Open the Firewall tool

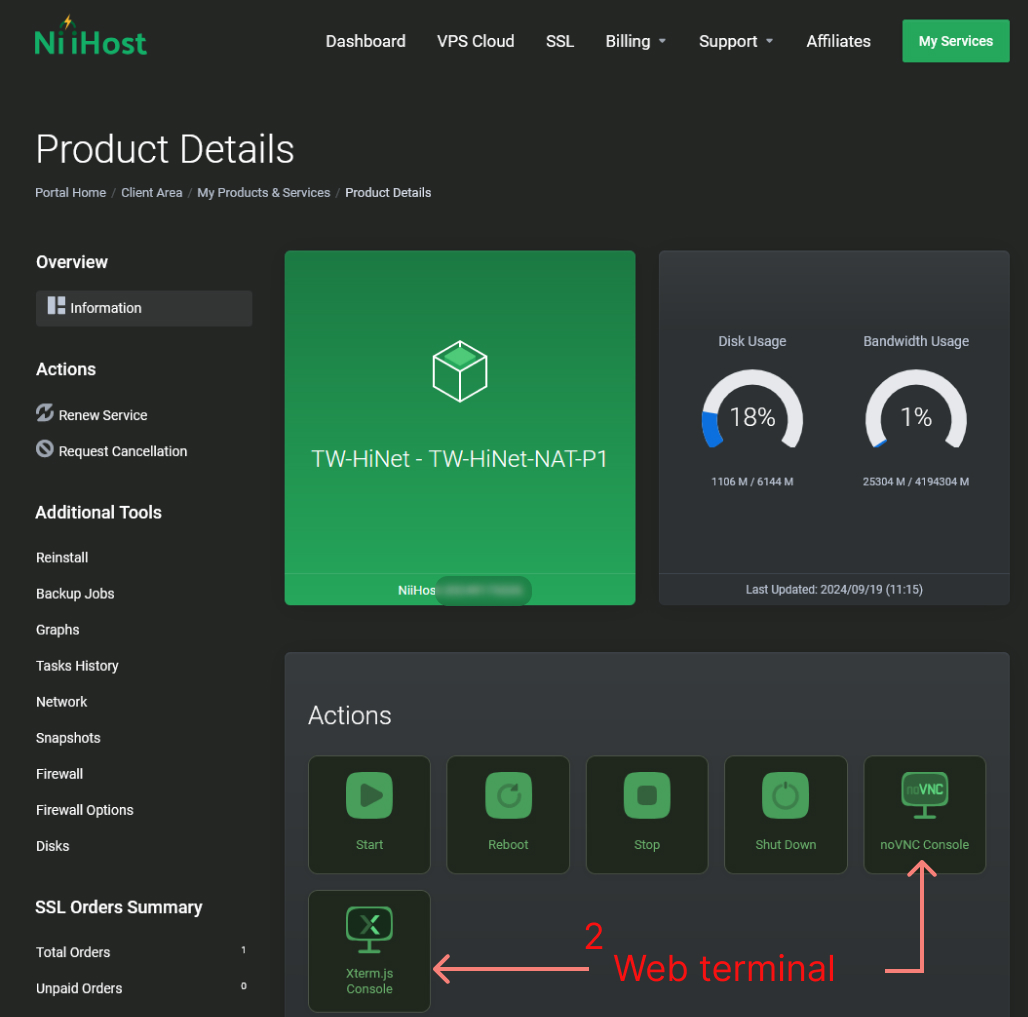point(60,774)
